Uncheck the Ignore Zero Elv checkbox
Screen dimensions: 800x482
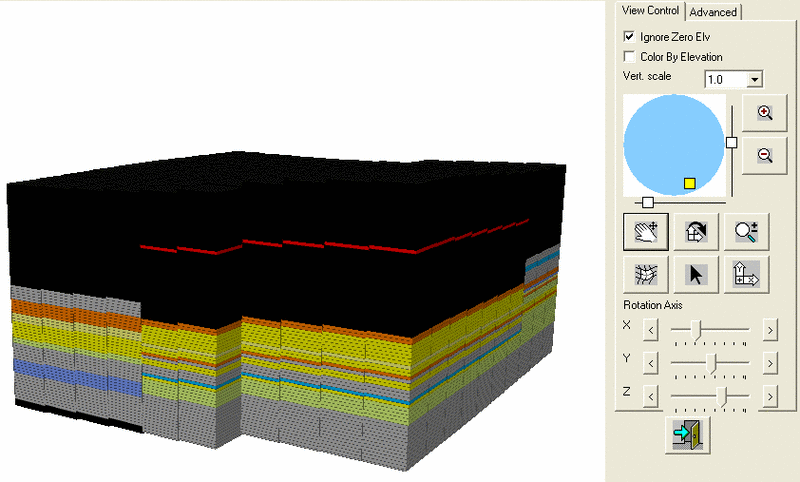pos(629,37)
